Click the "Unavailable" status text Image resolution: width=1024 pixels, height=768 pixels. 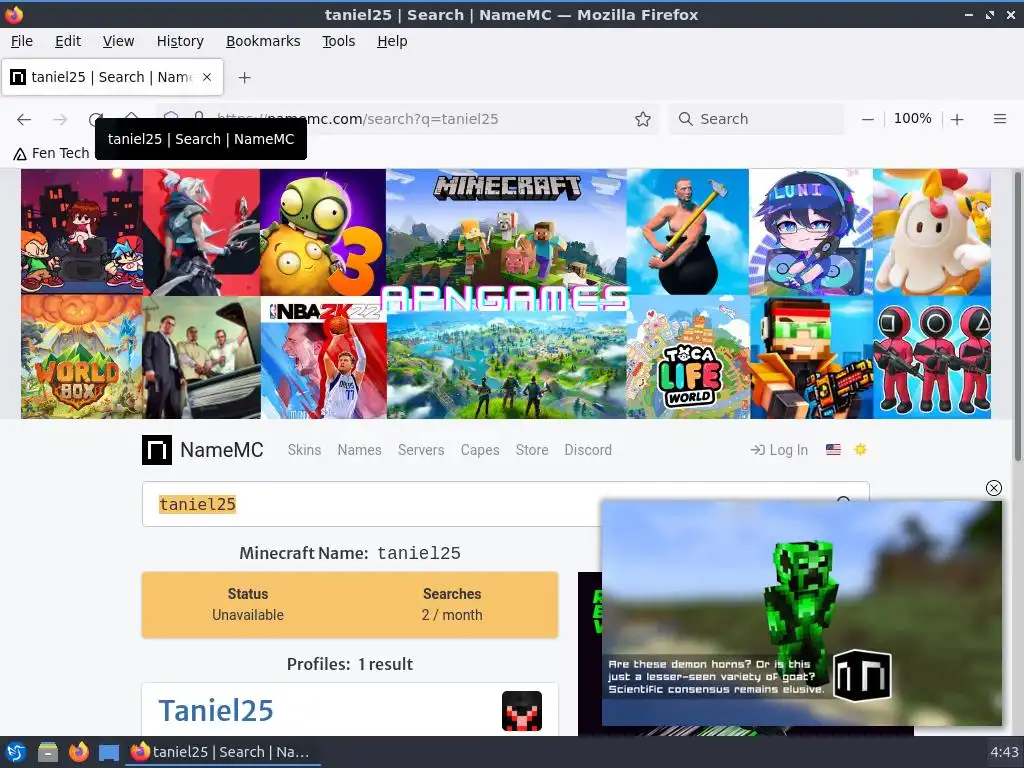[x=248, y=615]
